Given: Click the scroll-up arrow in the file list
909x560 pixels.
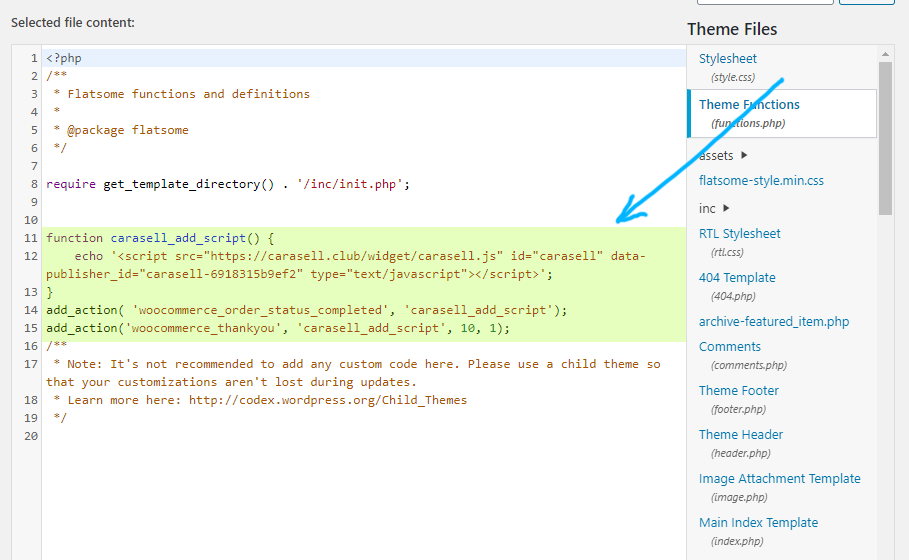Looking at the screenshot, I should (886, 53).
